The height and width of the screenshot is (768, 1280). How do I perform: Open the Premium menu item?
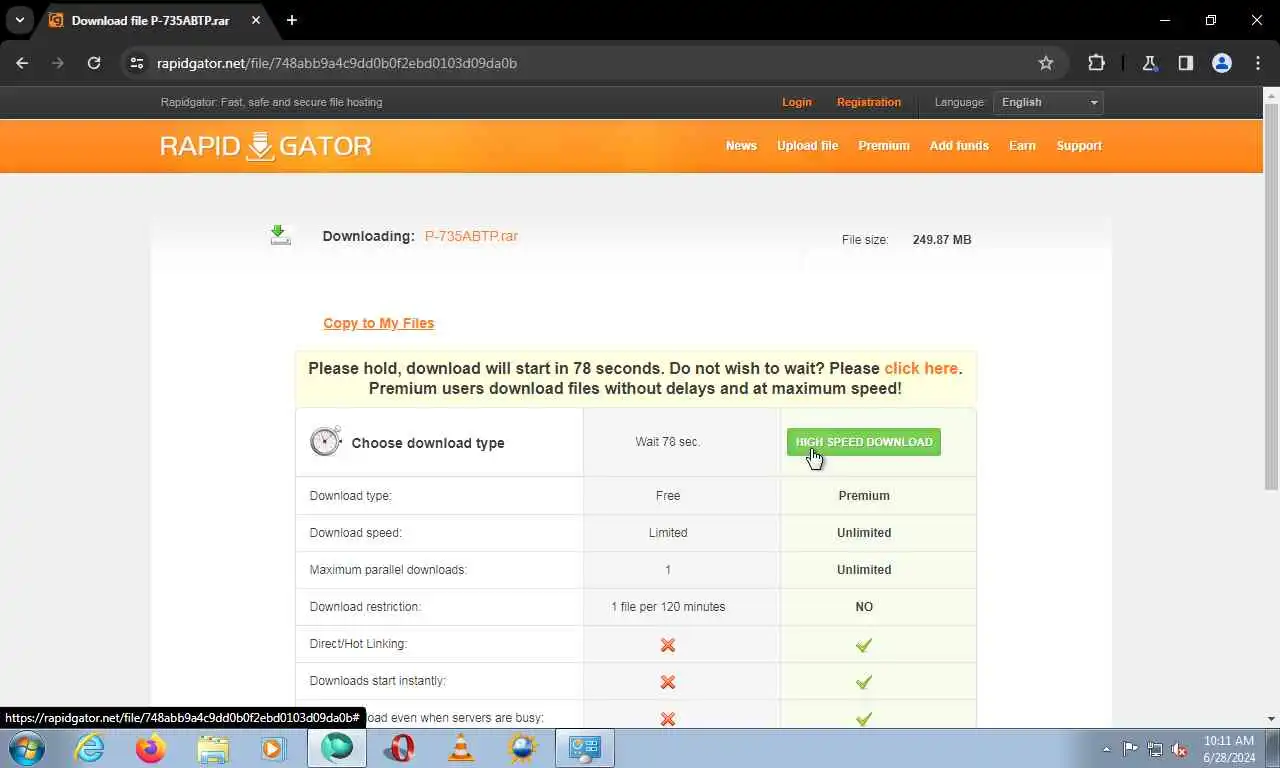click(x=884, y=146)
